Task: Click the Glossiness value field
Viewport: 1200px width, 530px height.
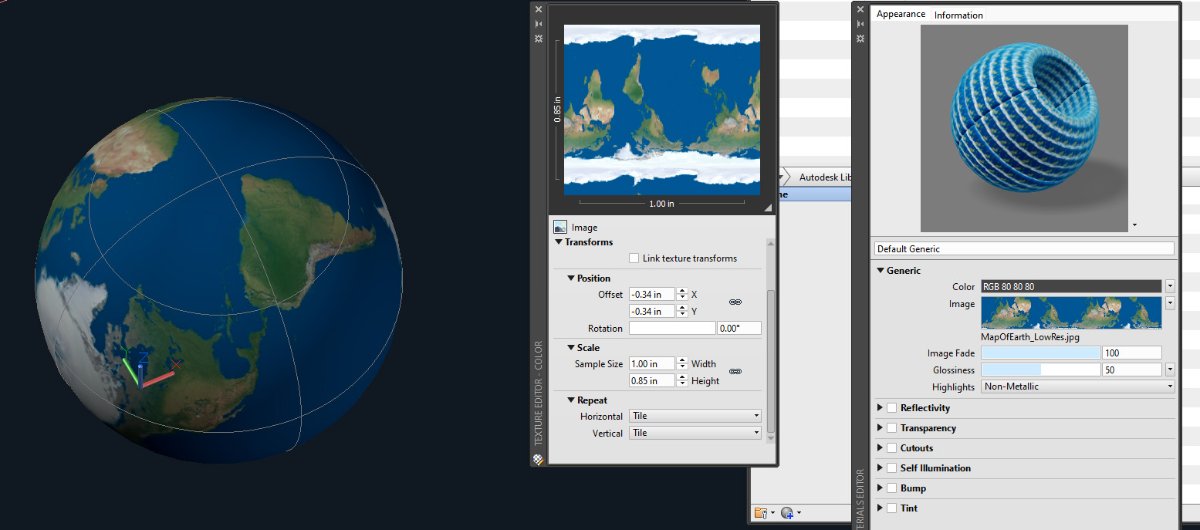Action: pos(1131,369)
